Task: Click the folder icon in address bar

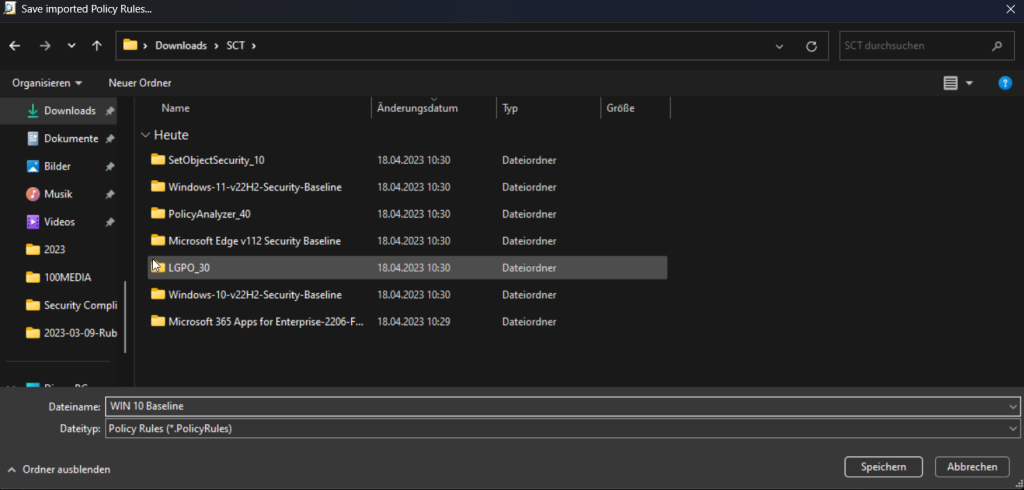Action: point(131,46)
